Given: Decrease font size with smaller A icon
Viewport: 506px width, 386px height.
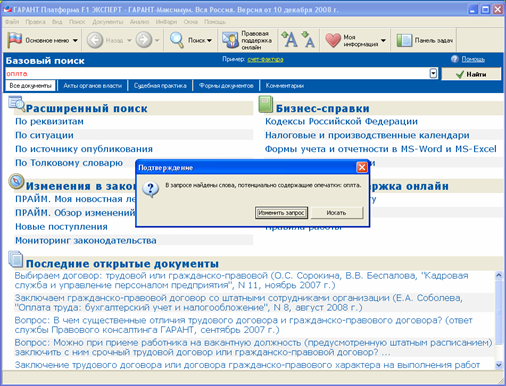Looking at the screenshot, I should point(308,39).
